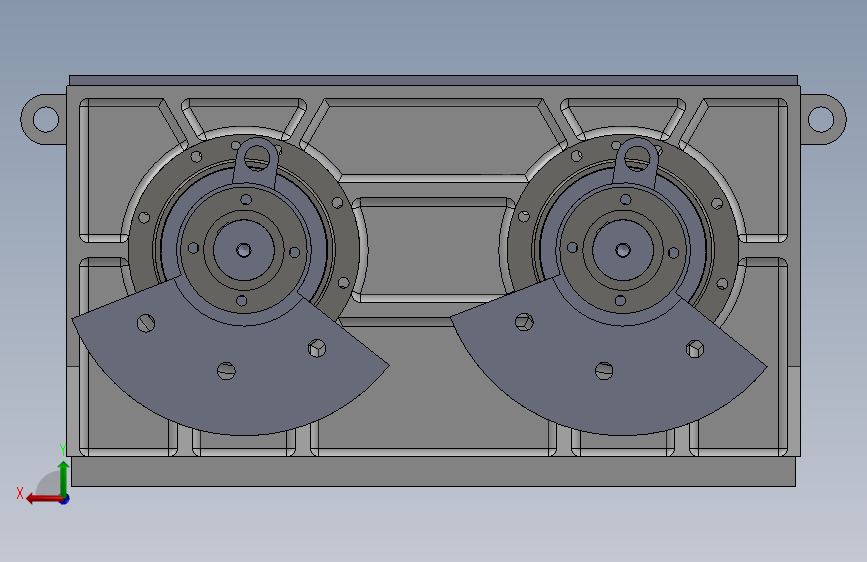This screenshot has width=867, height=562.
Task: Click the red X axis arrow of the triad
Action: (44, 499)
